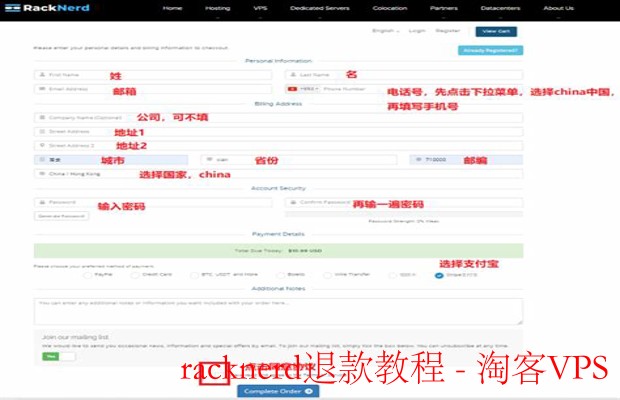Click the lock icon in Password field
Screen dimensions: 620x400
pos(42,202)
